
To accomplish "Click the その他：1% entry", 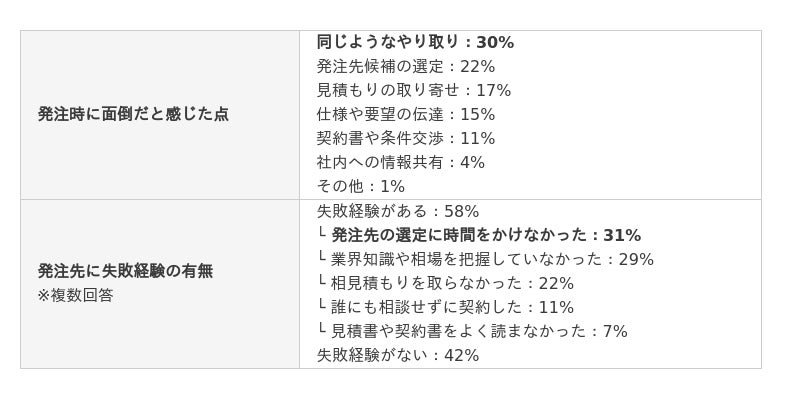I will coord(361,186).
